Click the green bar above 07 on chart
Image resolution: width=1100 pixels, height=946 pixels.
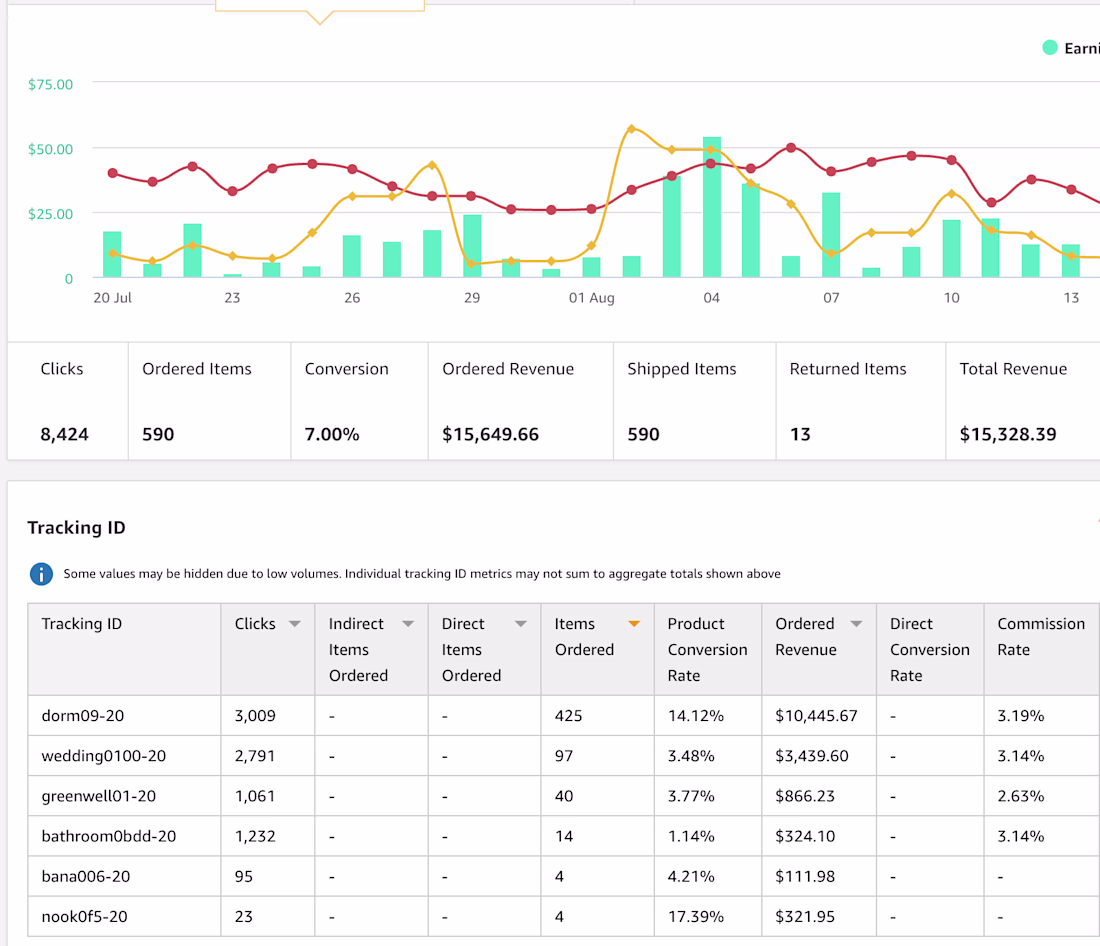click(x=831, y=235)
